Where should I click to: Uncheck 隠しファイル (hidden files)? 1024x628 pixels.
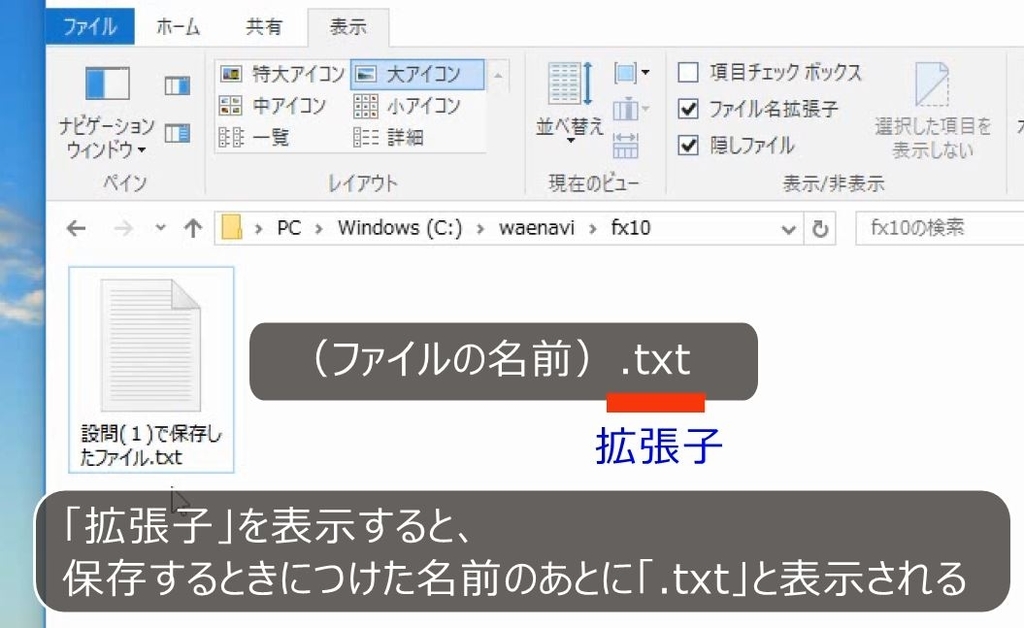click(690, 143)
